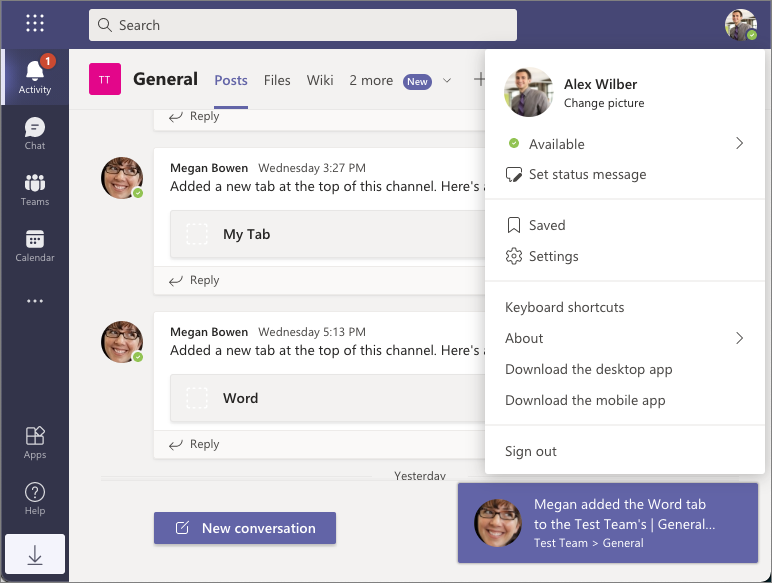
Task: Click the New badge beside 2 more
Action: (417, 82)
